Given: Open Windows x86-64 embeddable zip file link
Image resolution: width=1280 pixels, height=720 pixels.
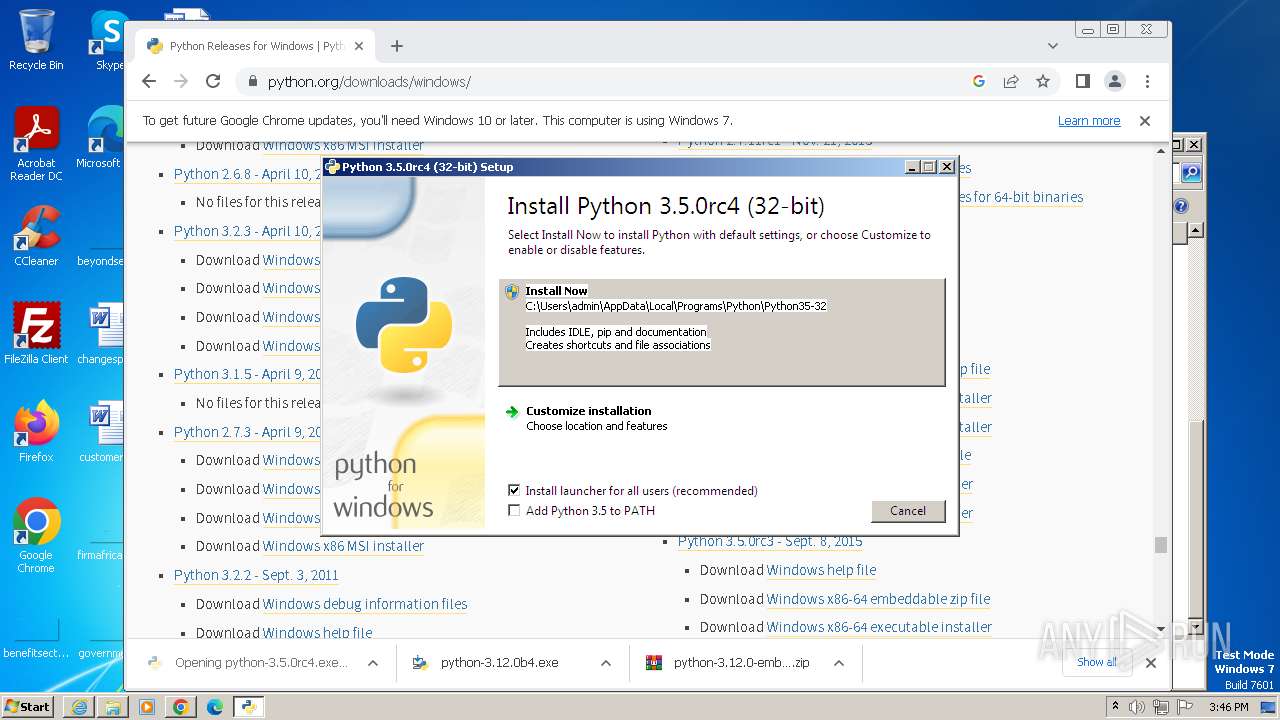Looking at the screenshot, I should pyautogui.click(x=878, y=599).
